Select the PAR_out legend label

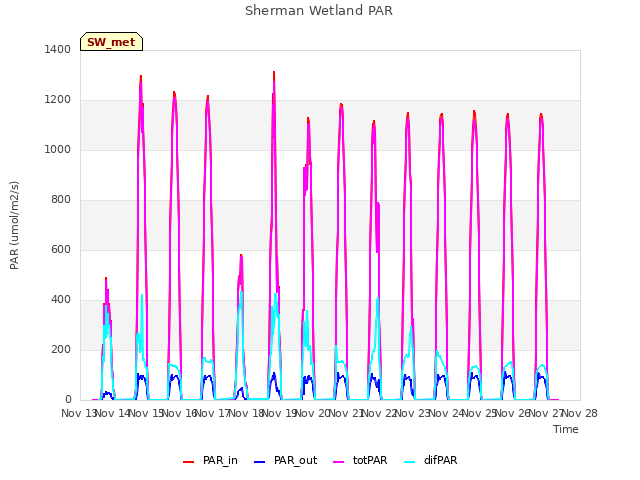click(296, 460)
